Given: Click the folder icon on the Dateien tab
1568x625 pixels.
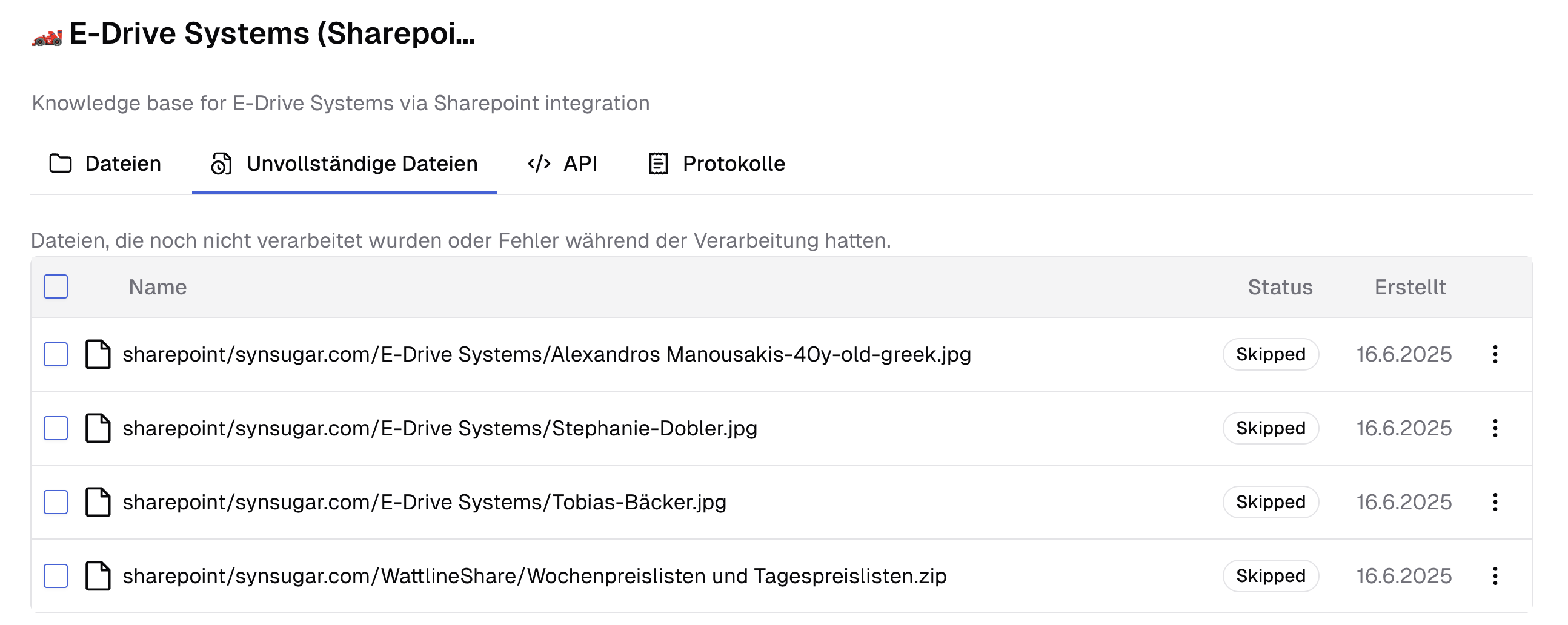Looking at the screenshot, I should point(61,163).
